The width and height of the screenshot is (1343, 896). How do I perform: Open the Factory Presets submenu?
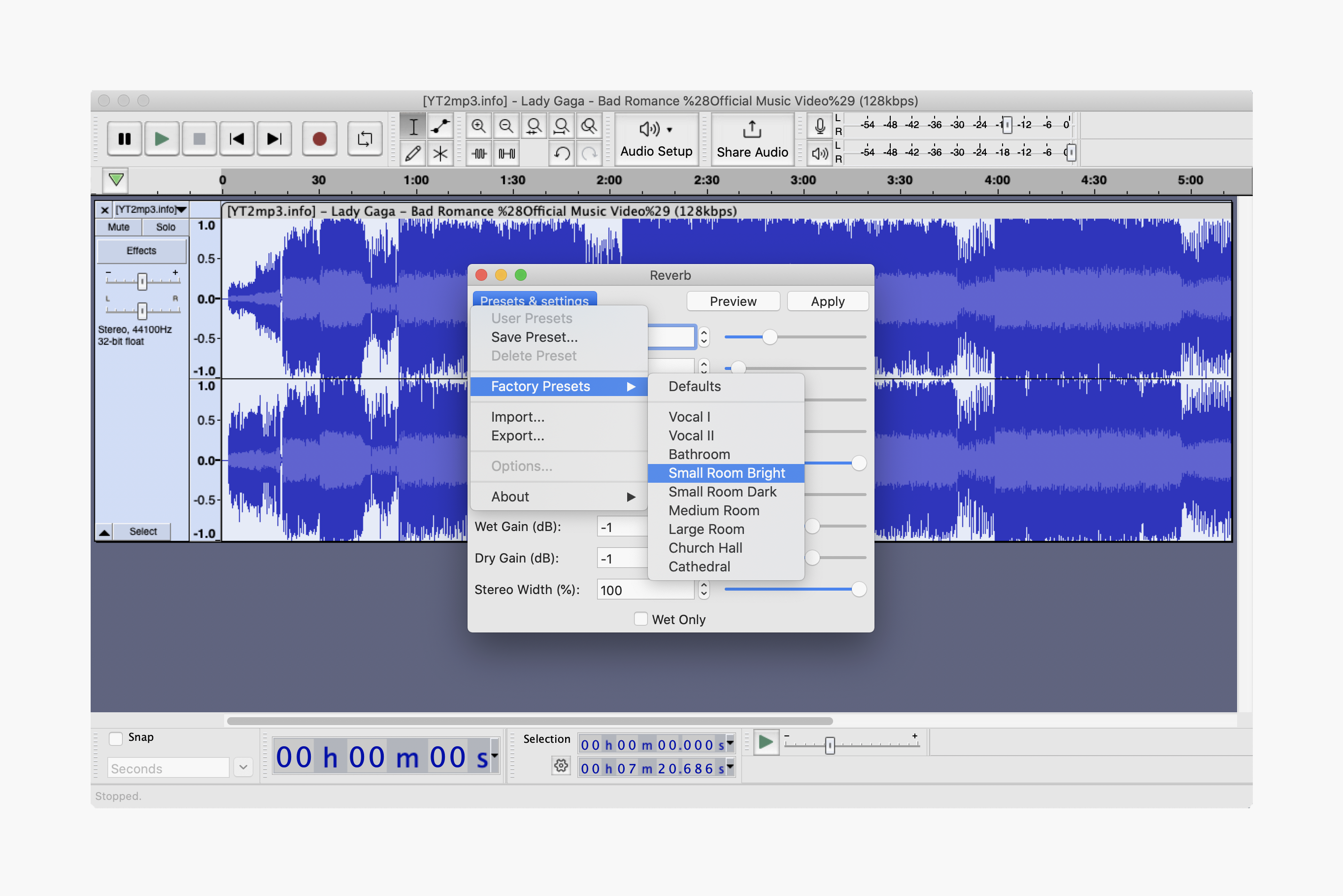[559, 386]
